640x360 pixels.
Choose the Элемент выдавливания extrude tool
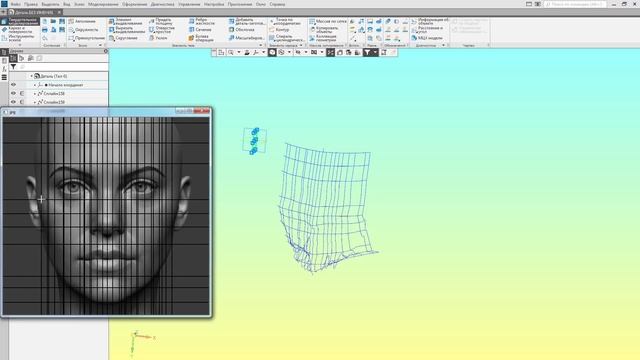coord(126,21)
